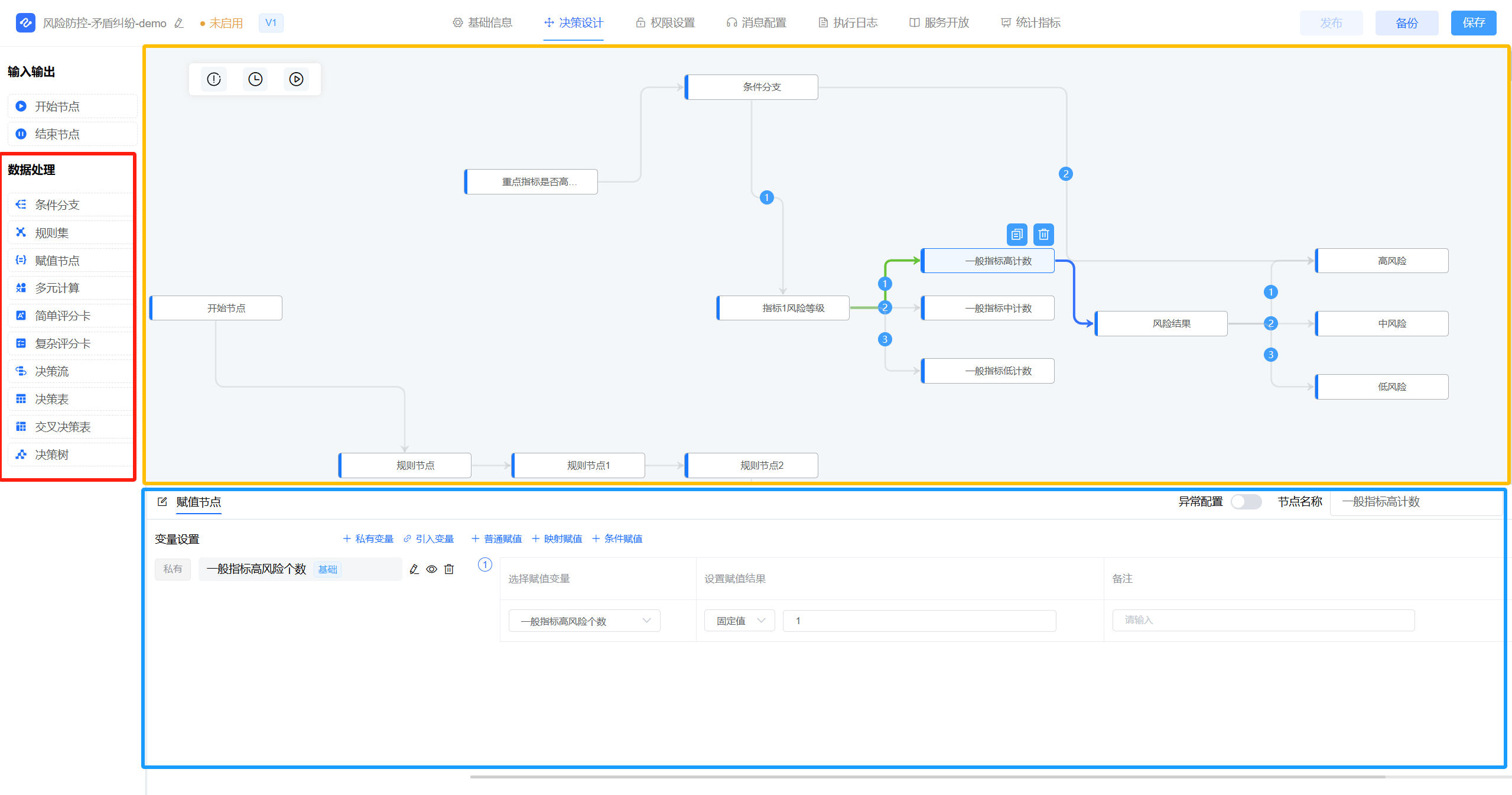The width and height of the screenshot is (1512, 795).
Task: Click the pencil edit icon beside project name
Action: (179, 24)
